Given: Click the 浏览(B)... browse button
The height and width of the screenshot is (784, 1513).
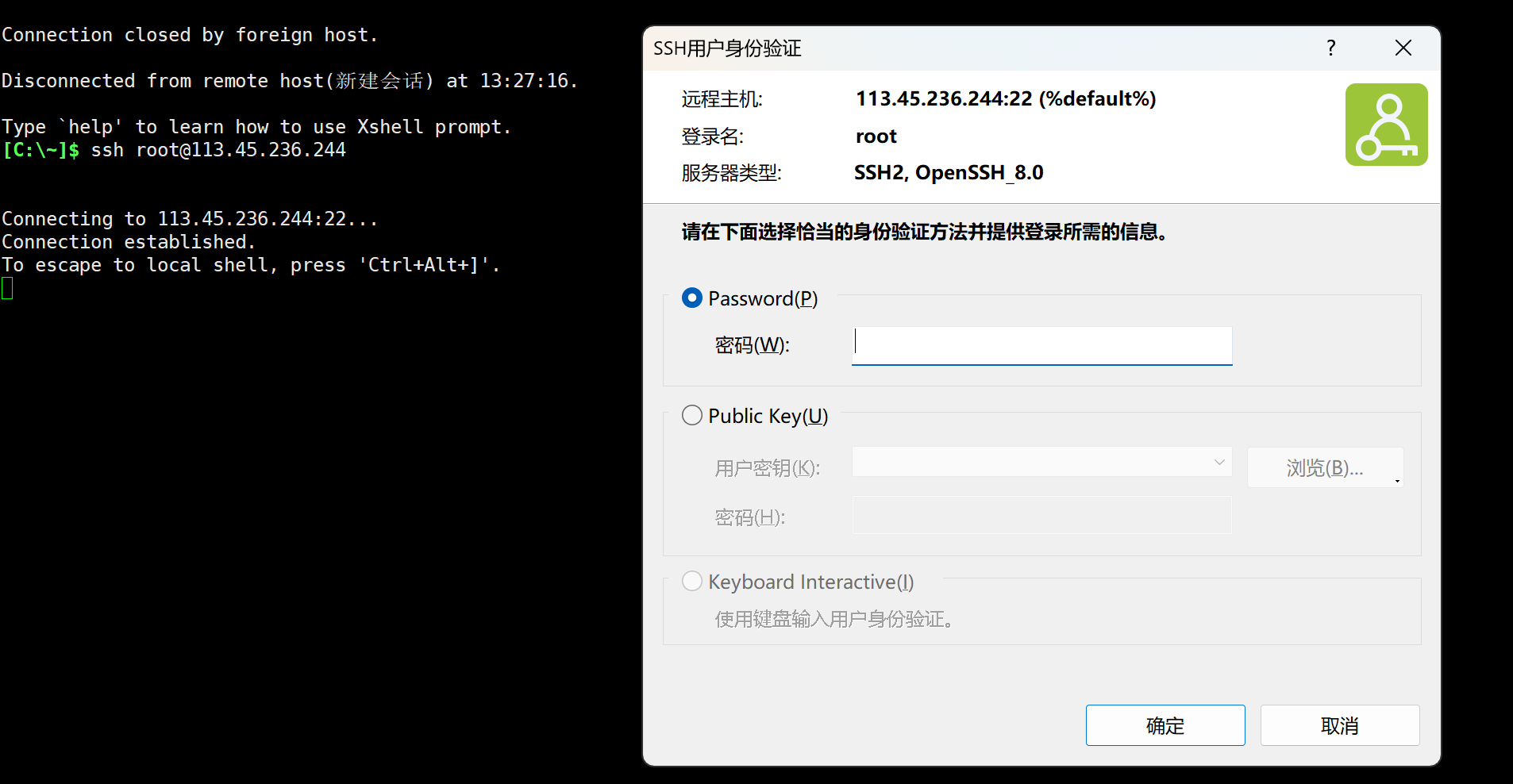Looking at the screenshot, I should pos(1325,467).
